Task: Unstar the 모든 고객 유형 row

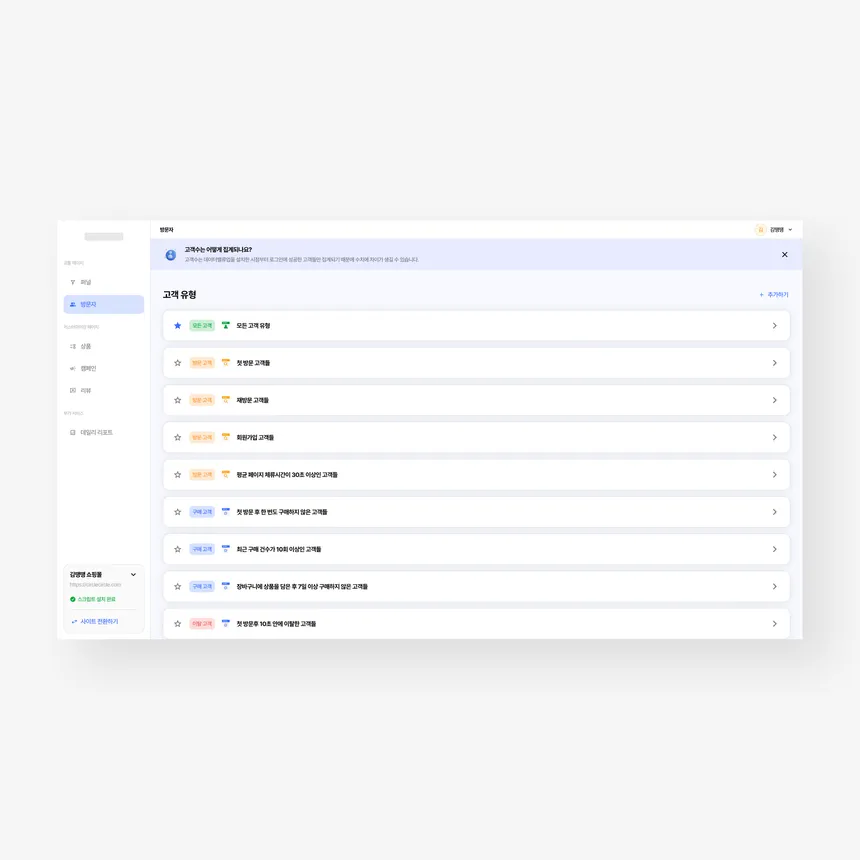Action: pyautogui.click(x=178, y=326)
